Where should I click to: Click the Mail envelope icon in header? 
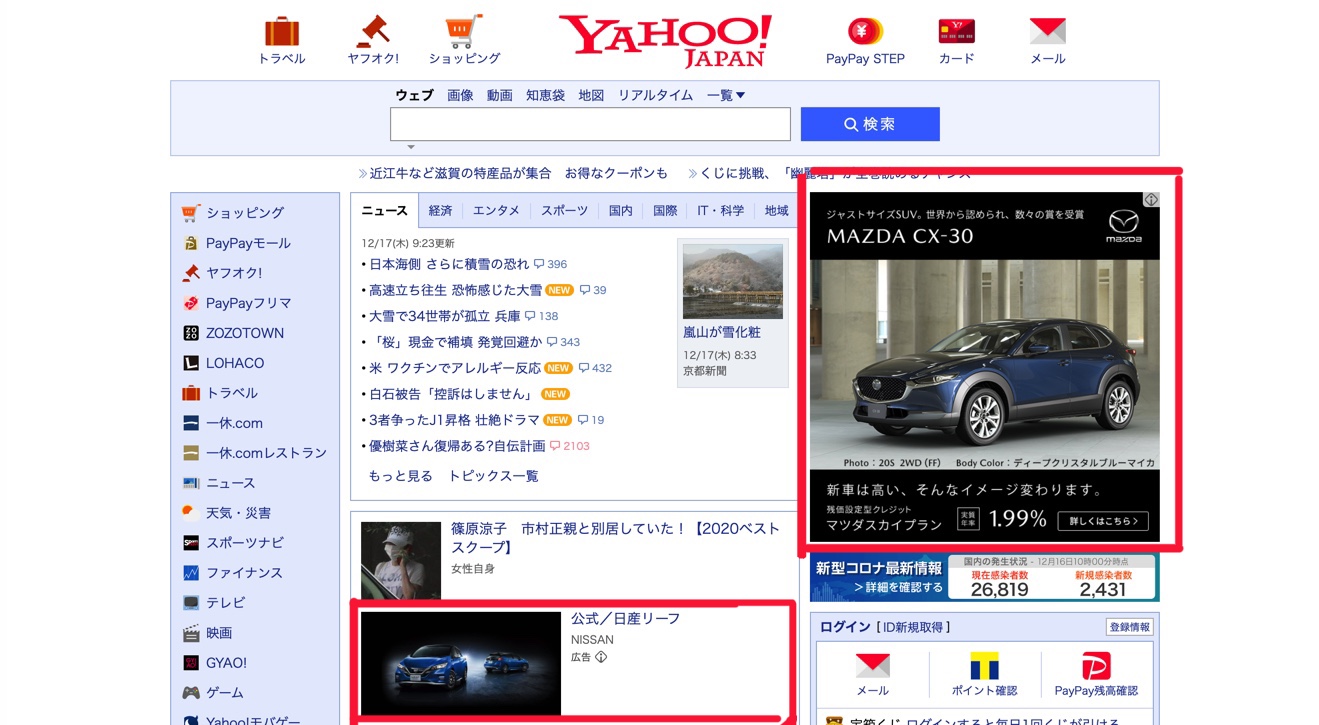pyautogui.click(x=1047, y=32)
